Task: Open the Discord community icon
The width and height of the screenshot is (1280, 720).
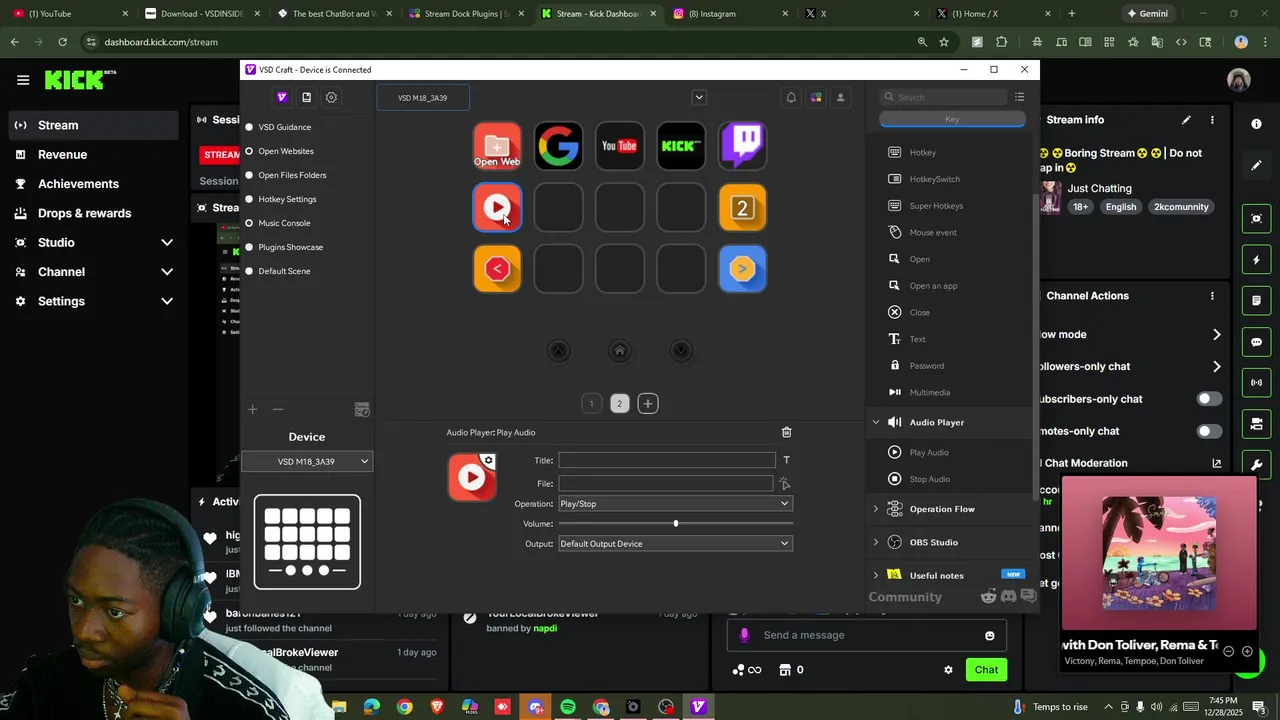Action: point(1008,596)
